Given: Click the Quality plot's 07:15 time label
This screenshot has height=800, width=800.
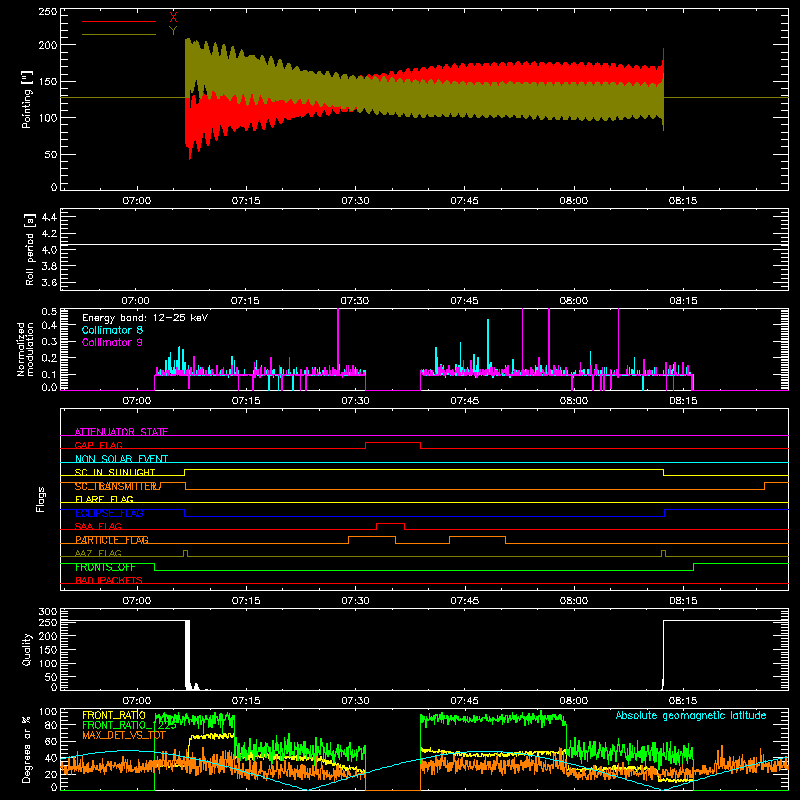Looking at the screenshot, I should [x=246, y=701].
